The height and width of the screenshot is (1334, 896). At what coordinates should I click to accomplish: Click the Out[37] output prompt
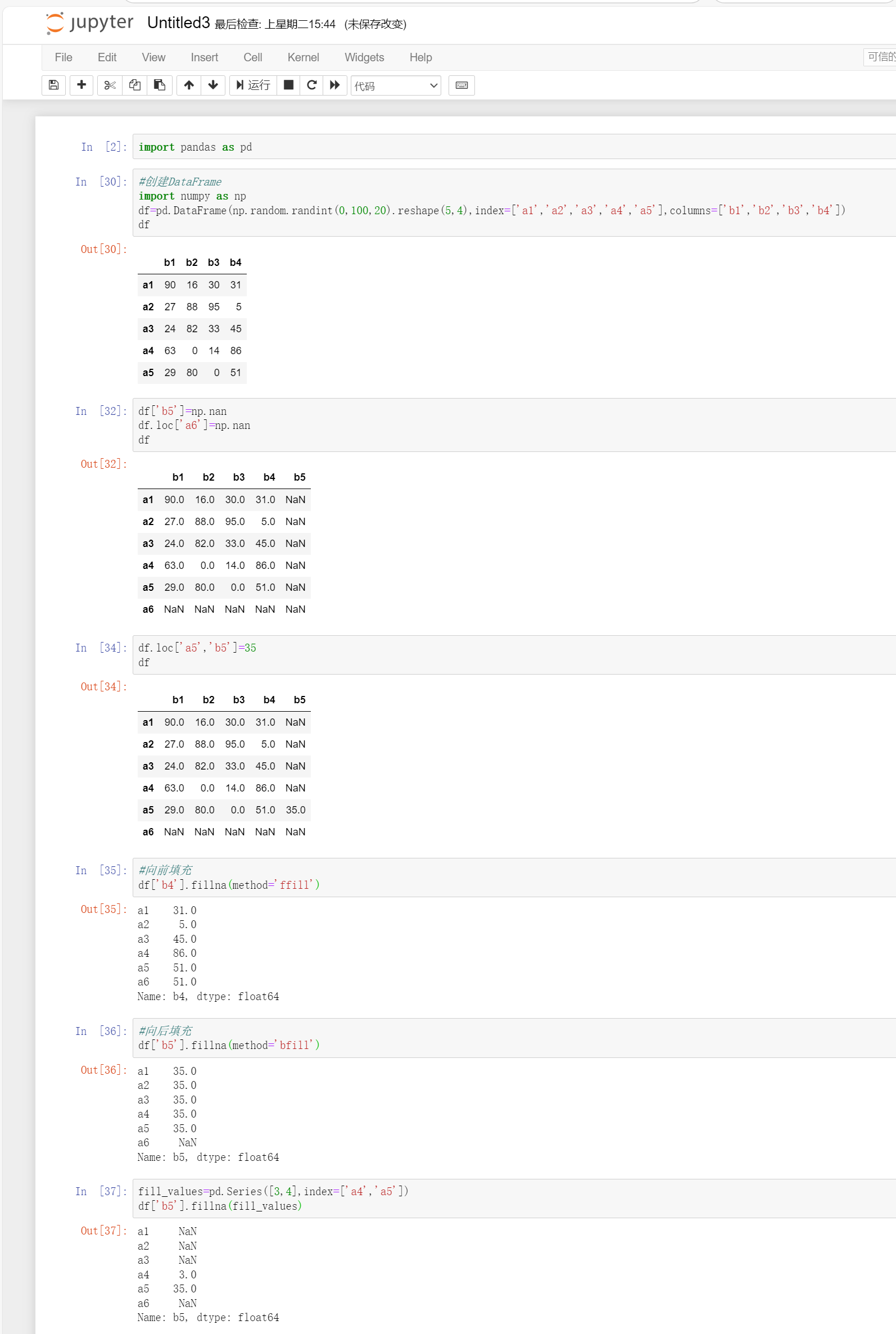tap(104, 1231)
